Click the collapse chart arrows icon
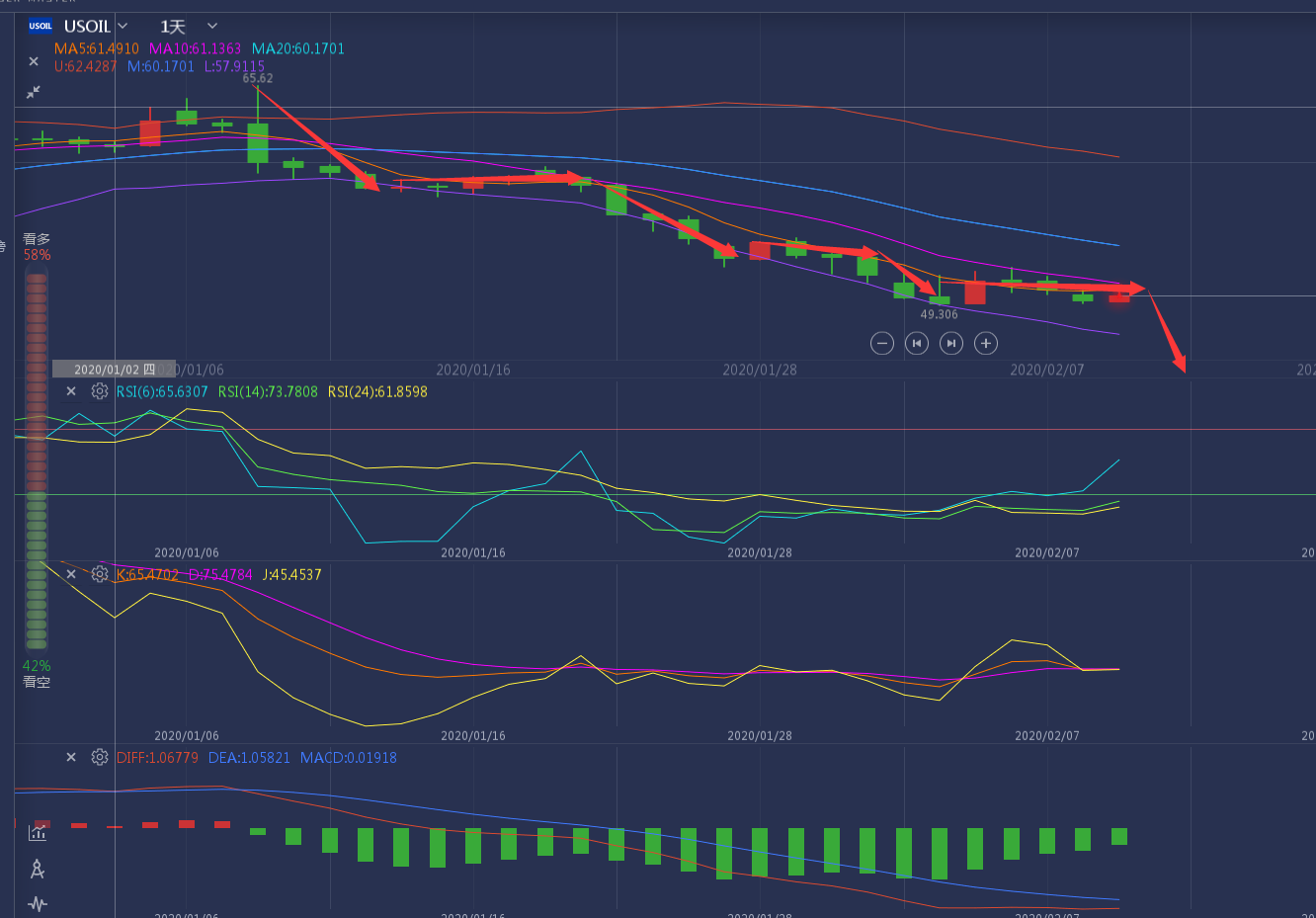 pyautogui.click(x=34, y=92)
